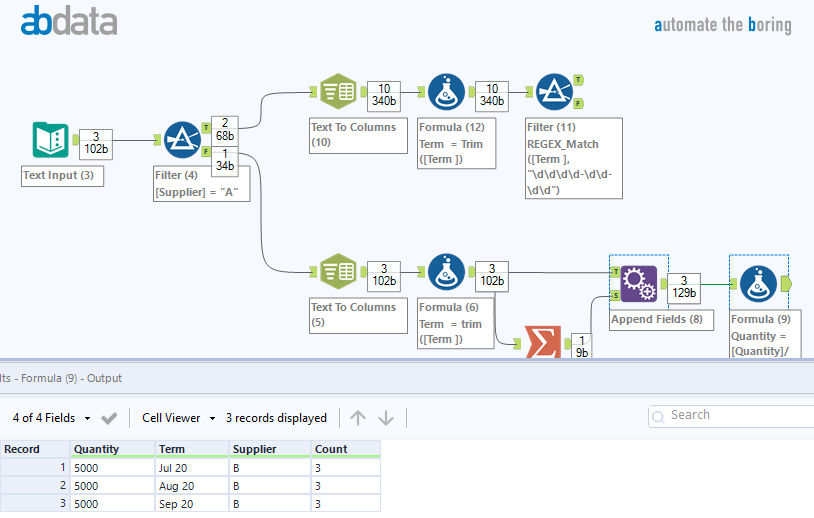
Task: Select the Text To Columns (10) tool icon
Action: pyautogui.click(x=338, y=92)
